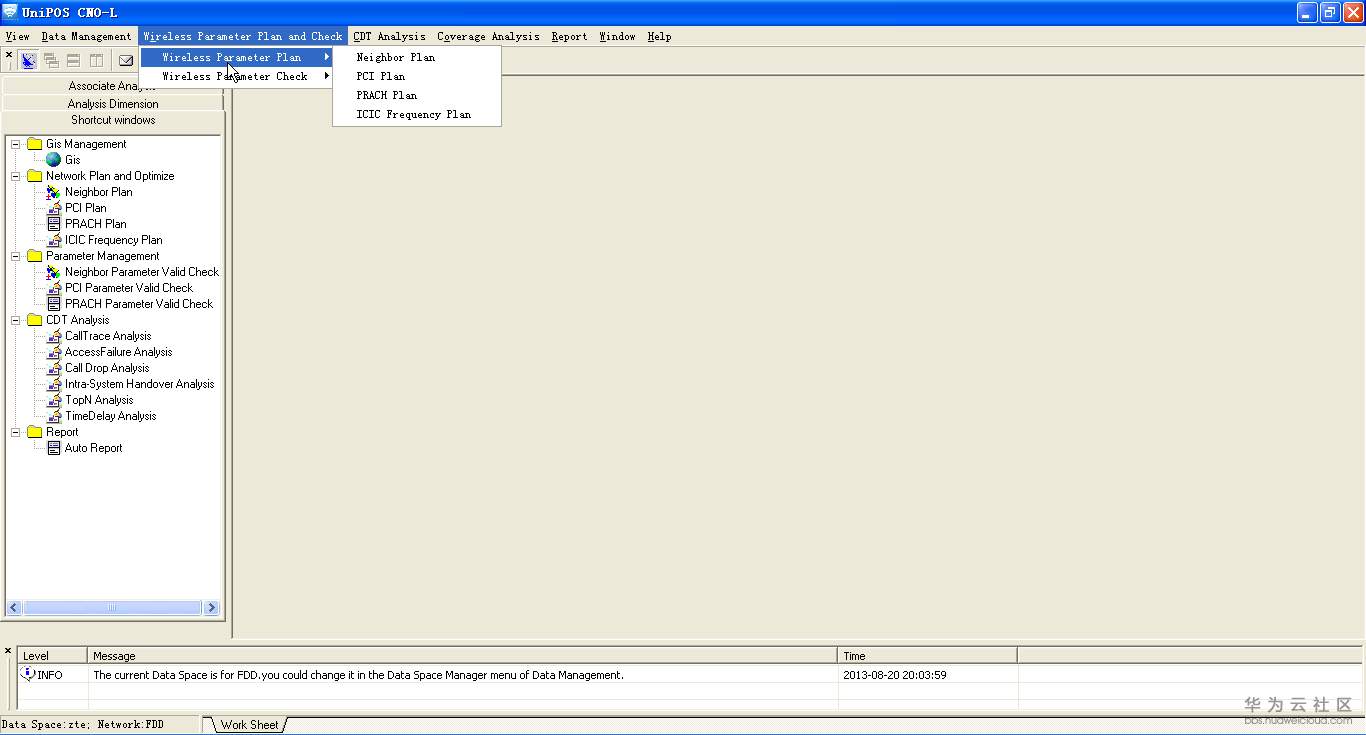The height and width of the screenshot is (735, 1366).
Task: Close the message log panel with the X
Action: (8, 651)
